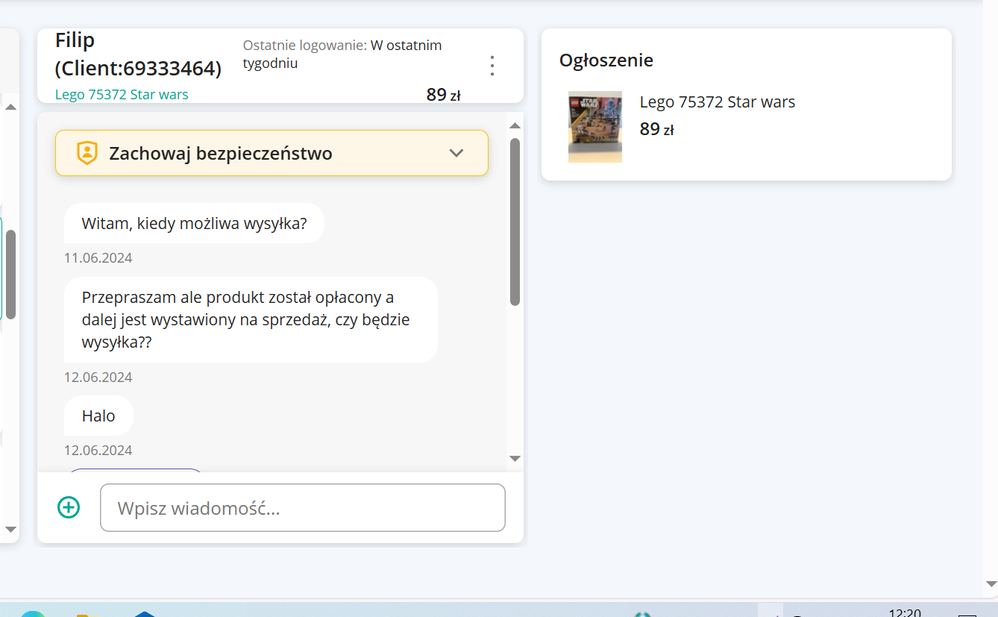
Task: Select message 'Witam, kiedy możliwa wysyłka?'
Action: pyautogui.click(x=194, y=223)
